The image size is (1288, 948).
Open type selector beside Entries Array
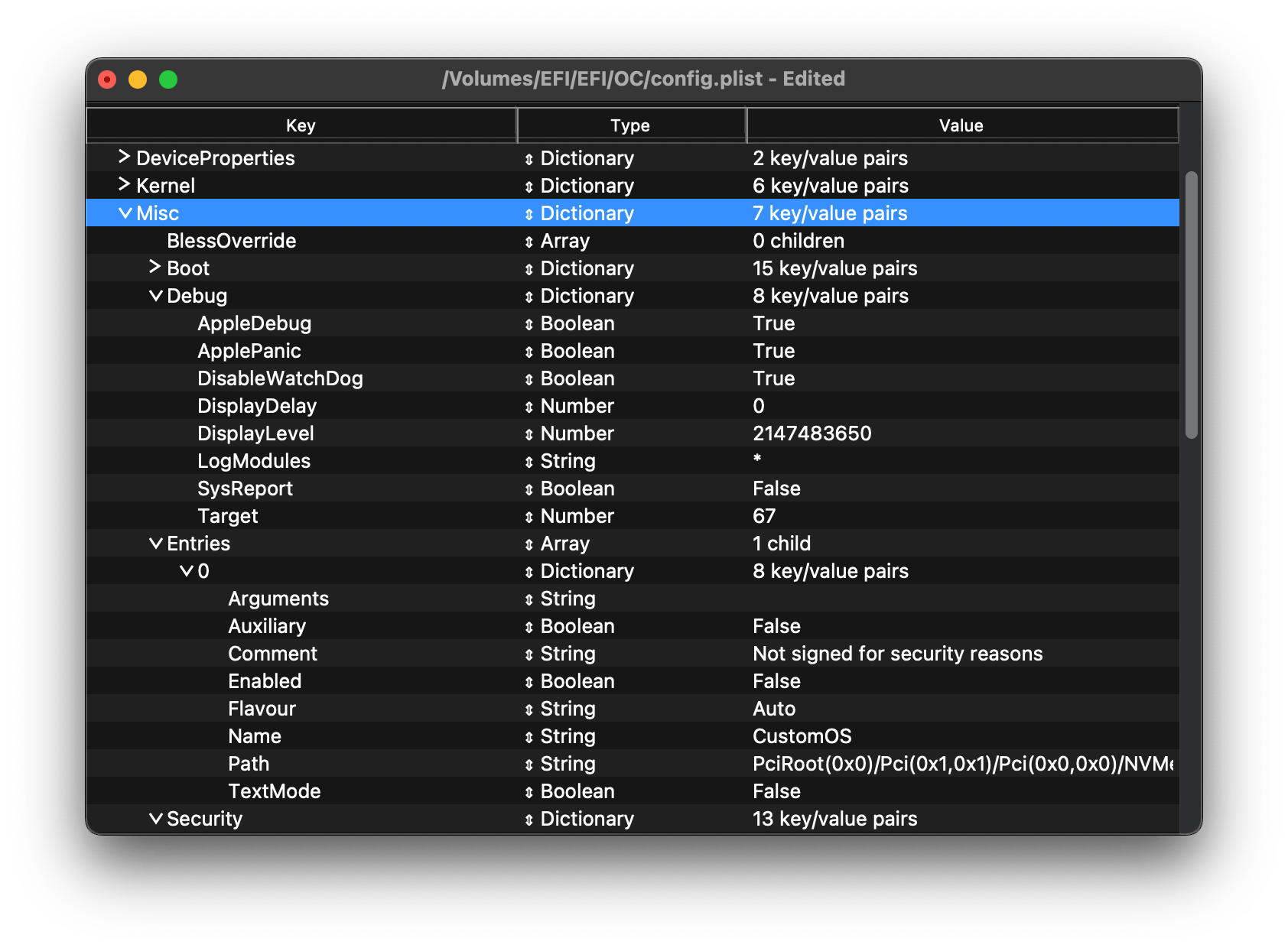point(529,544)
